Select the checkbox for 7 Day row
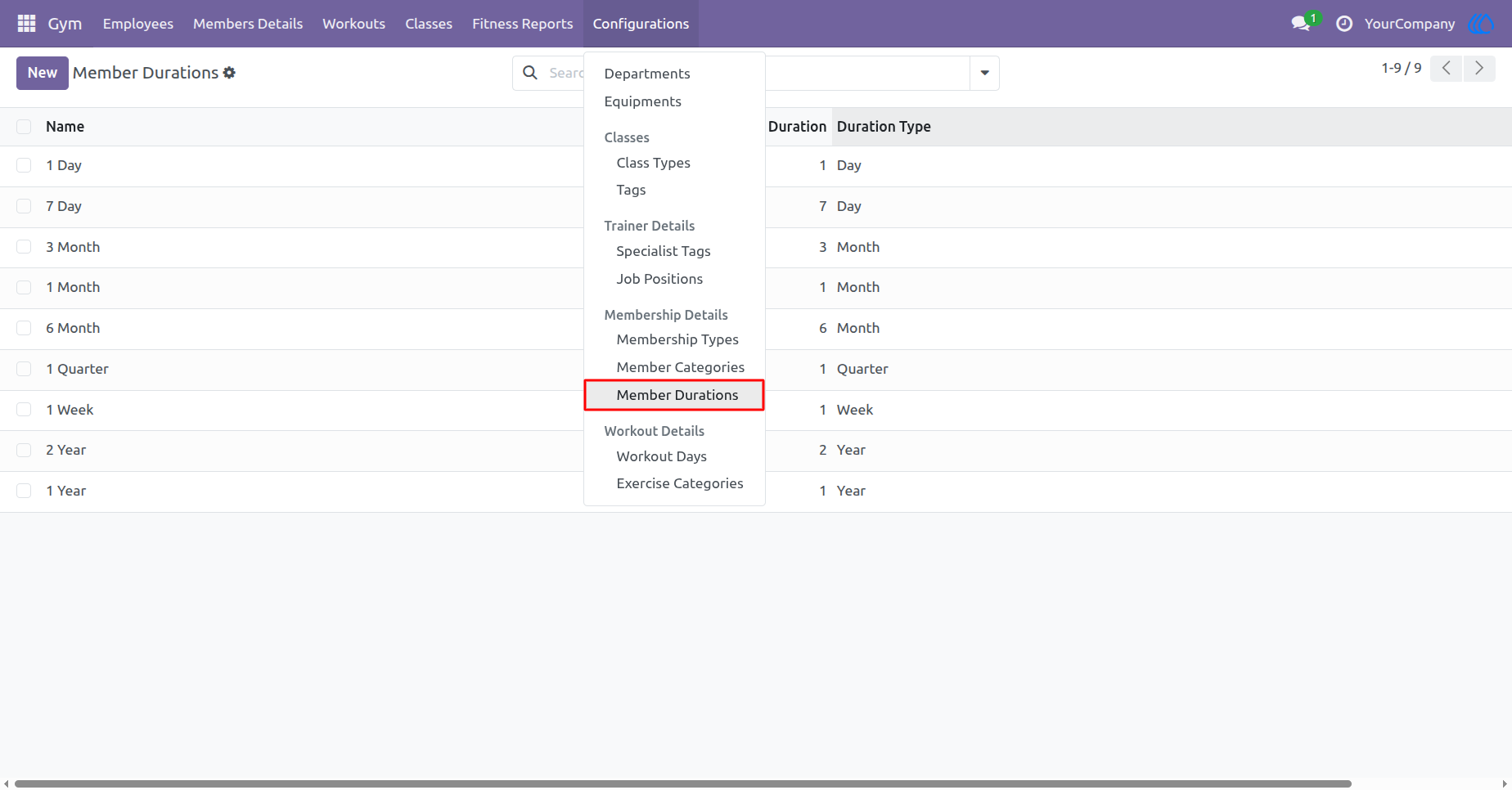1512x790 pixels. point(24,206)
